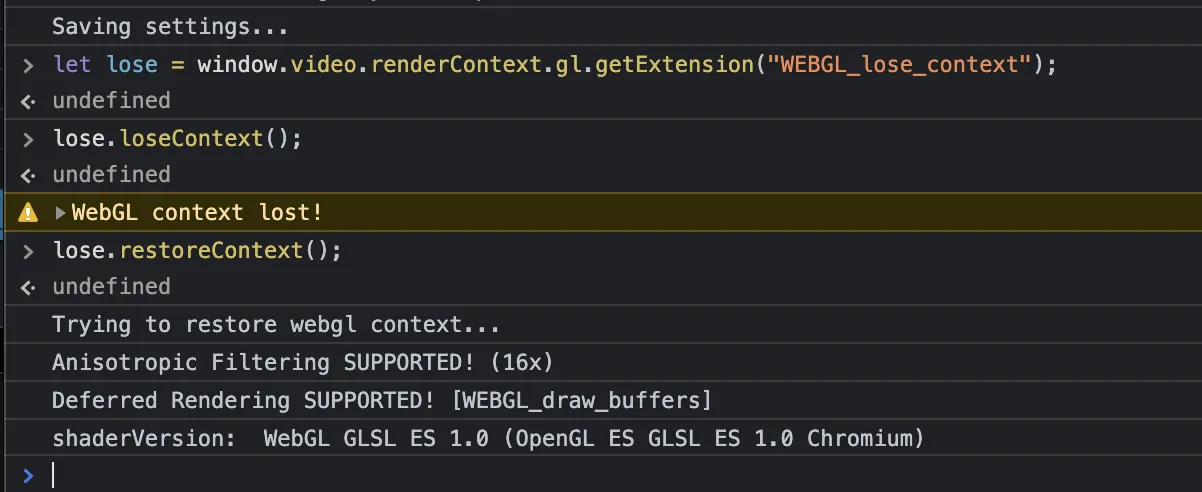Click the "Saving settings..." log message
The width and height of the screenshot is (1202, 492).
pos(170,26)
